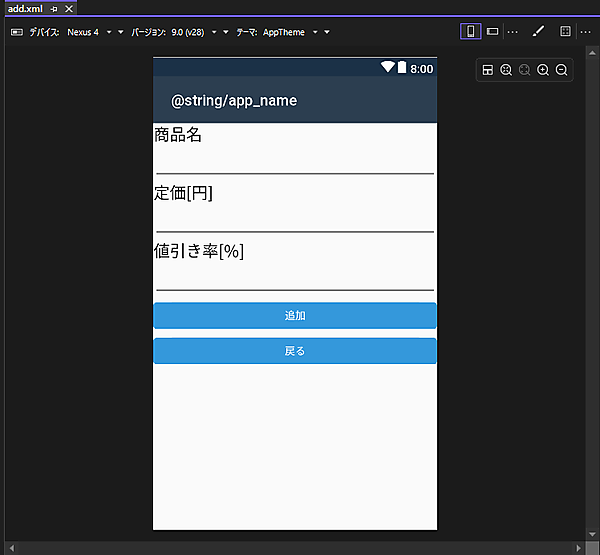Screen dimensions: 600x555
Task: Click horizontal scrollbar right arrow
Action: coord(579,548)
